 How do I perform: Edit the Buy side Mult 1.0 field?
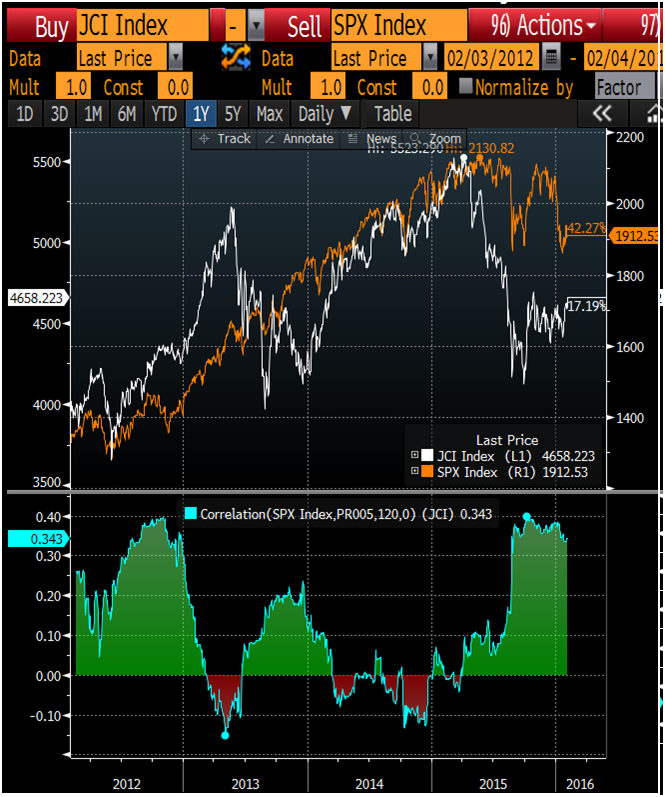[x=73, y=87]
